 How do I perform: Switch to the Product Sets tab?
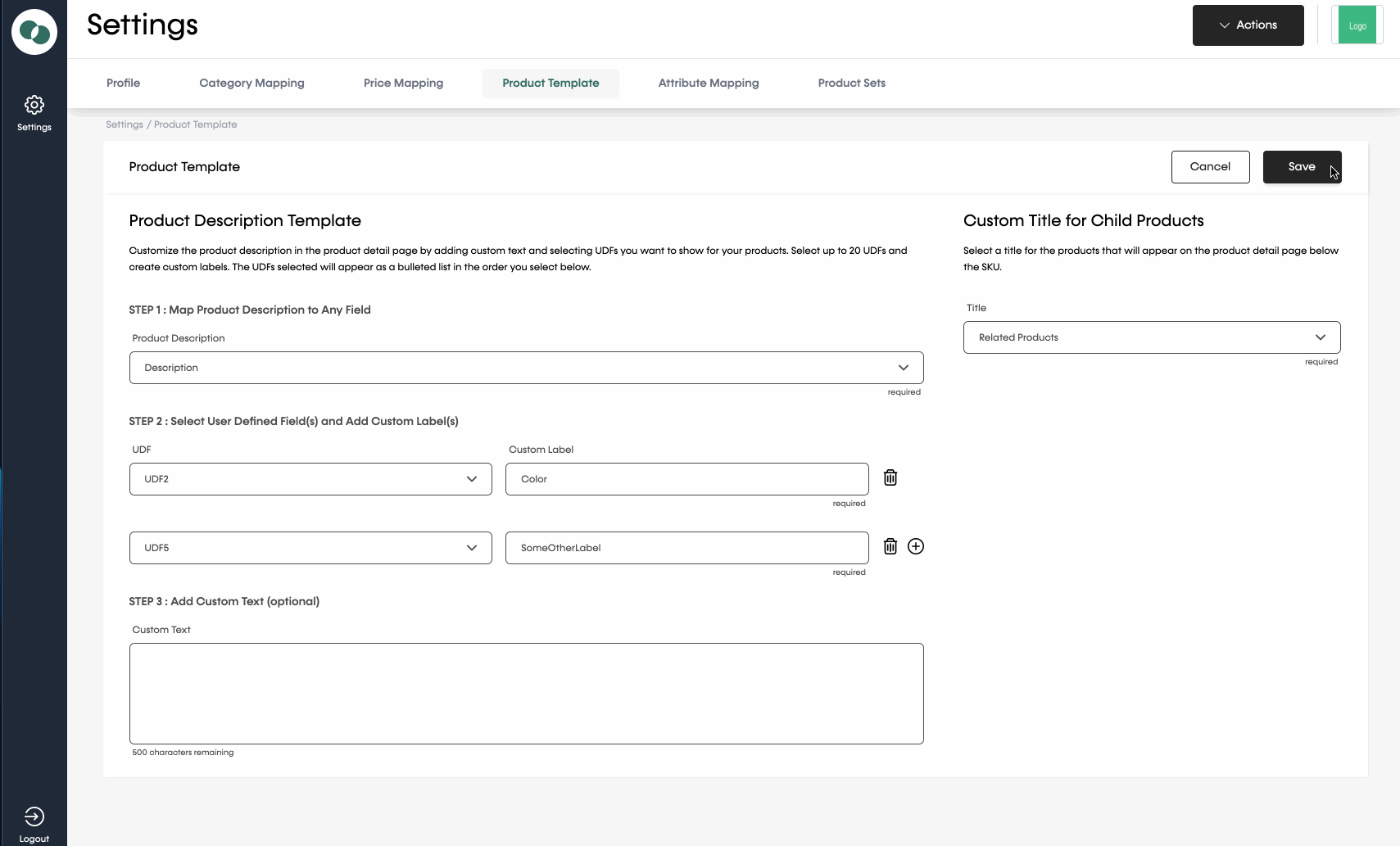tap(851, 83)
